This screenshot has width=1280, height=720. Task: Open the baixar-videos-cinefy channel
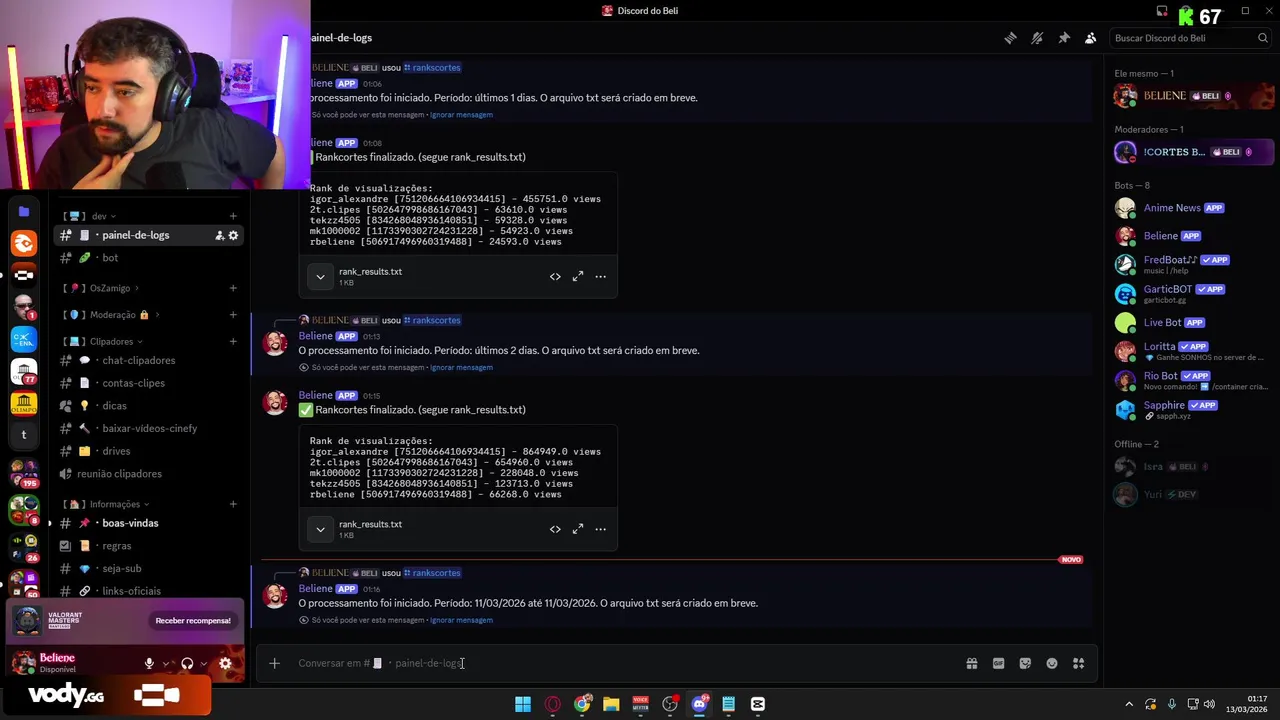(150, 428)
